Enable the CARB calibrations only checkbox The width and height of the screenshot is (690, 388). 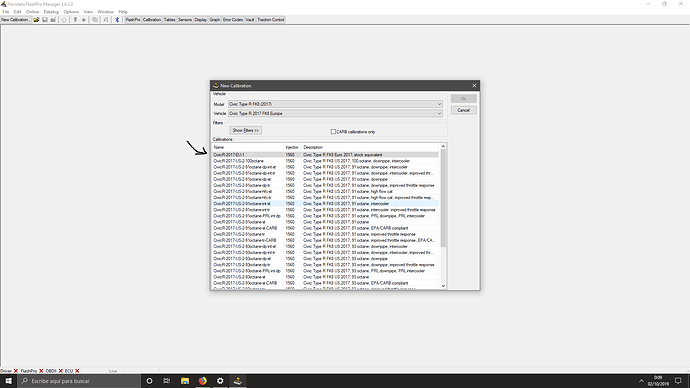click(x=333, y=132)
